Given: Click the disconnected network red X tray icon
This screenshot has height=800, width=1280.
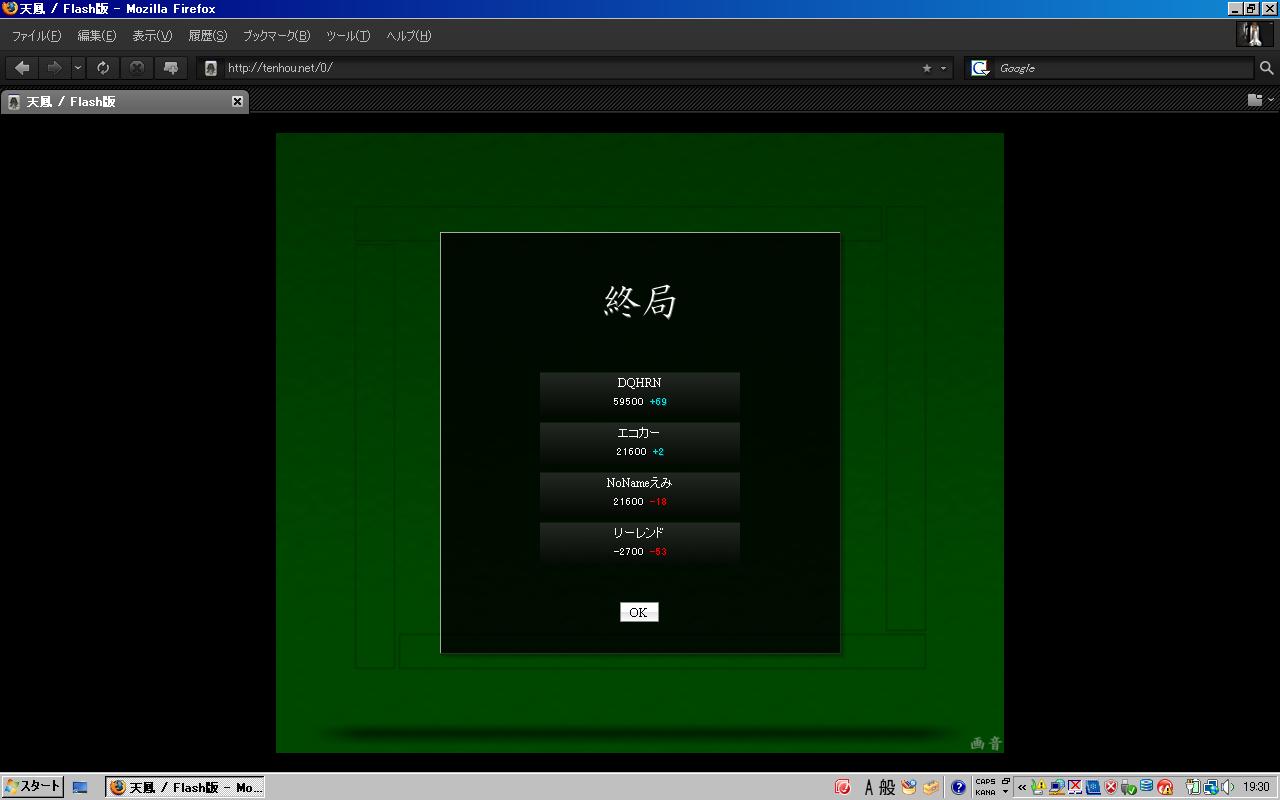Looking at the screenshot, I should [1075, 787].
